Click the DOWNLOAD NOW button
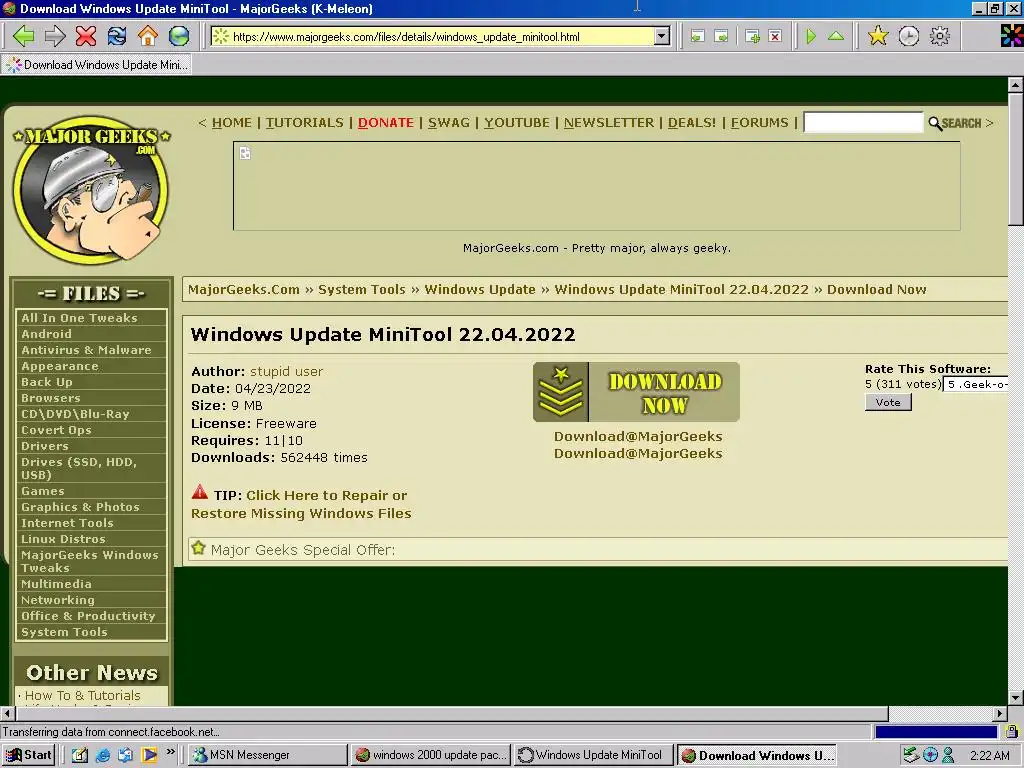This screenshot has width=1024, height=768. 636,392
